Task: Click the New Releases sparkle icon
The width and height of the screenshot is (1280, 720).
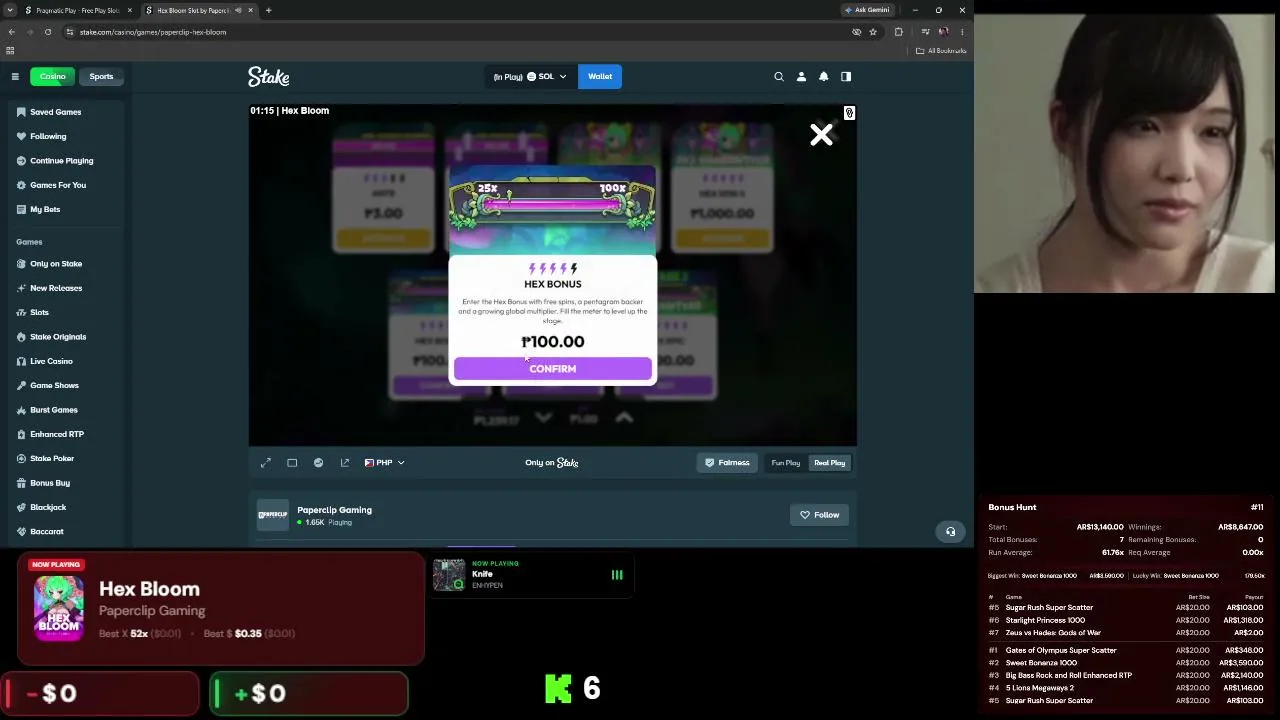Action: (21, 288)
